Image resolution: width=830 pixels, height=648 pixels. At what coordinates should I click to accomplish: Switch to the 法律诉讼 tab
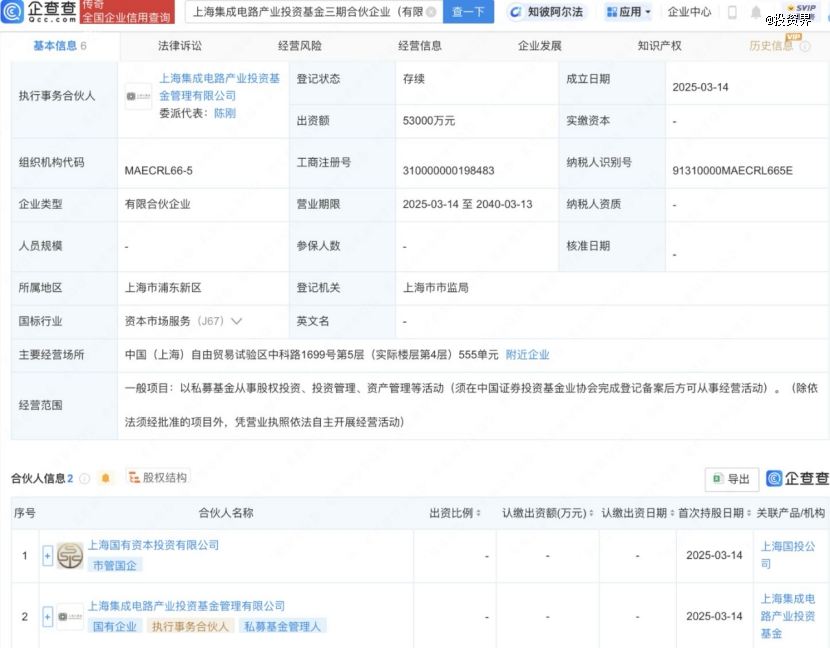pyautogui.click(x=180, y=46)
